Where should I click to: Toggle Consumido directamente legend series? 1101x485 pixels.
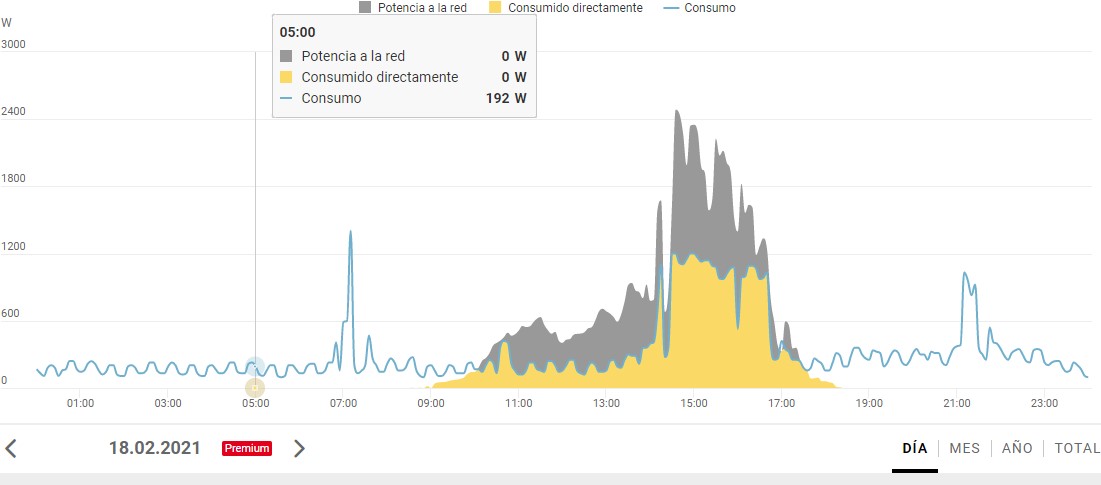pos(574,8)
